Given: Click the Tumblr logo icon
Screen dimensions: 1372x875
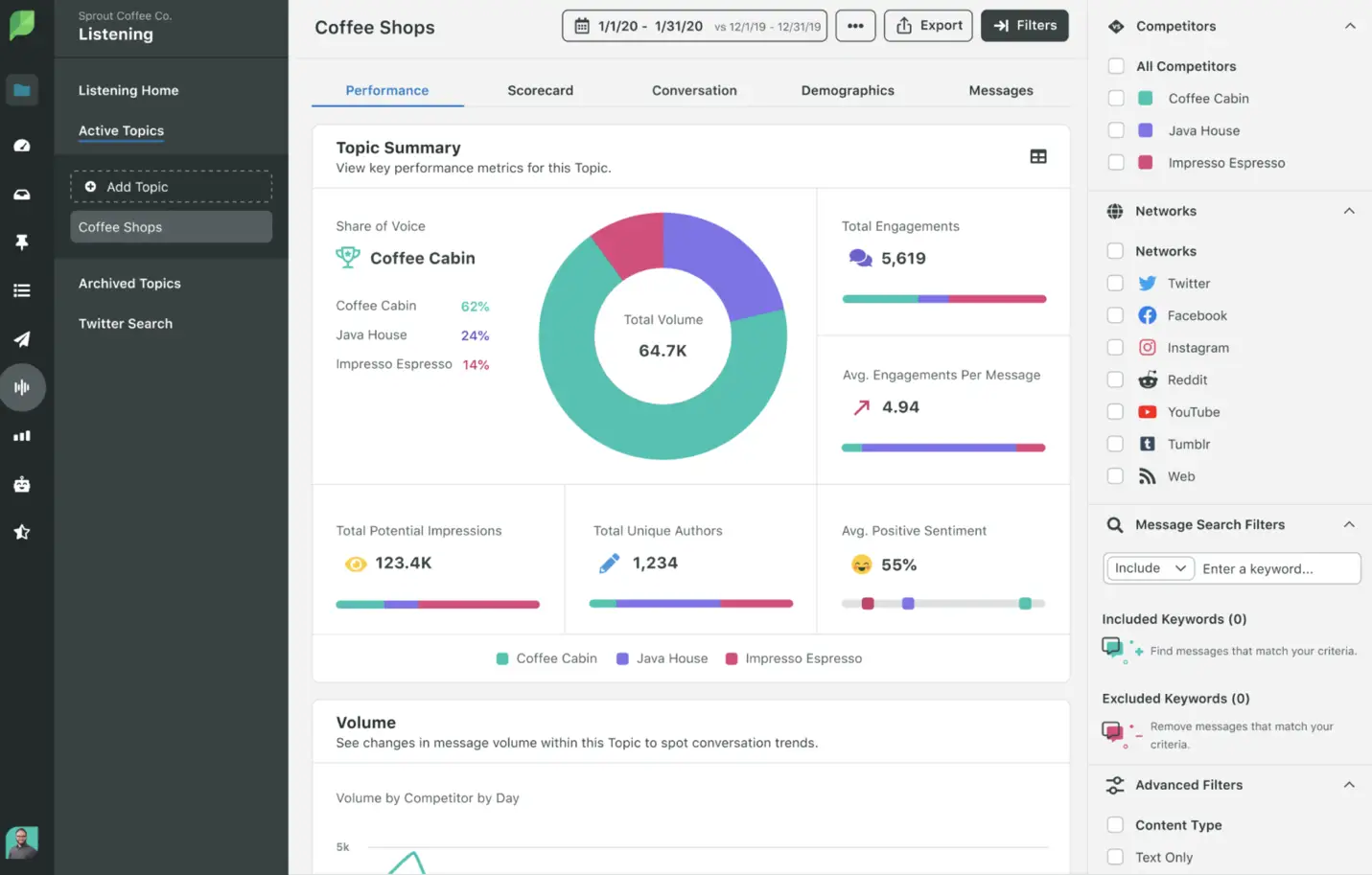Looking at the screenshot, I should coord(1147,444).
